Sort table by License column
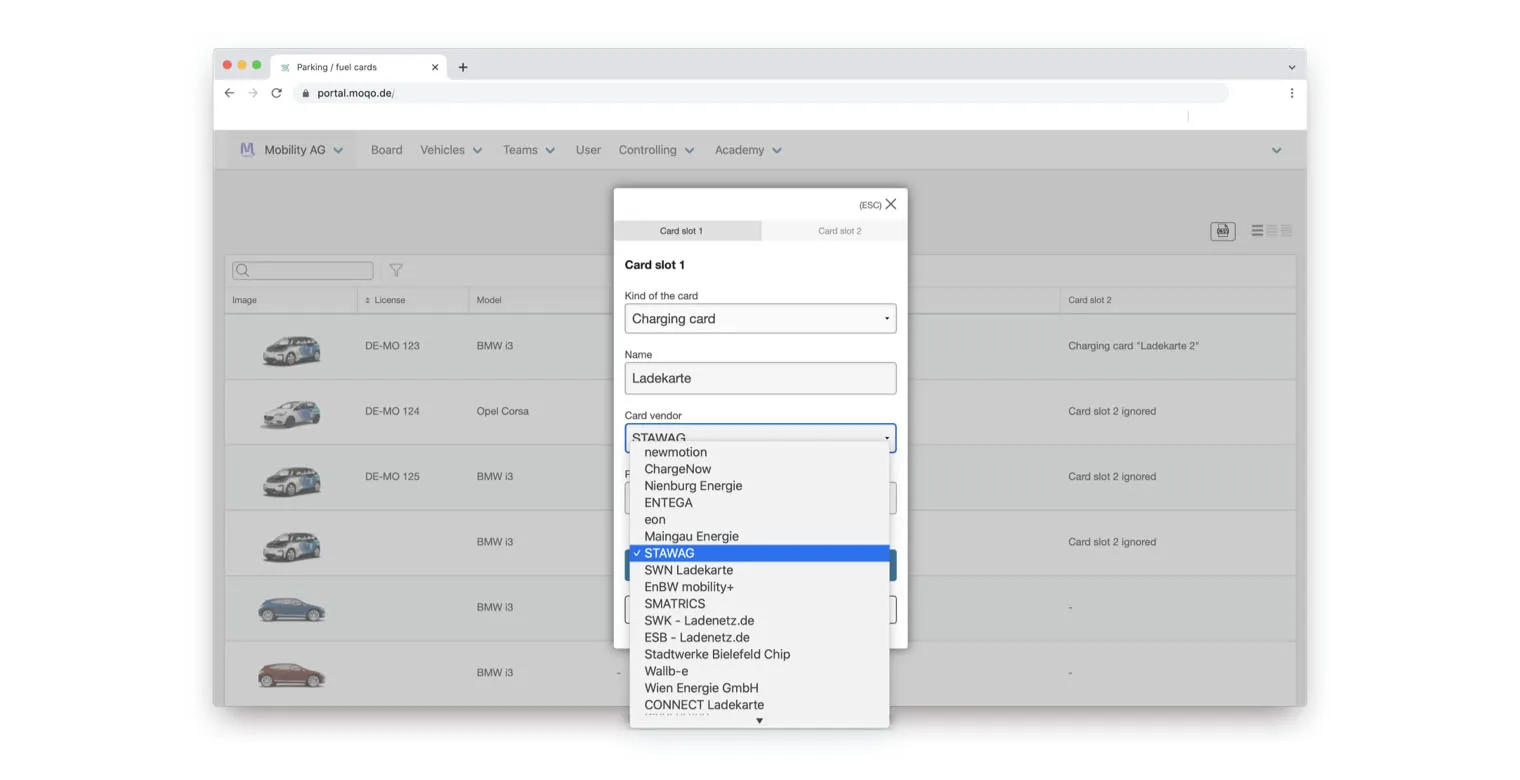This screenshot has width=1520, height=780. tap(385, 300)
